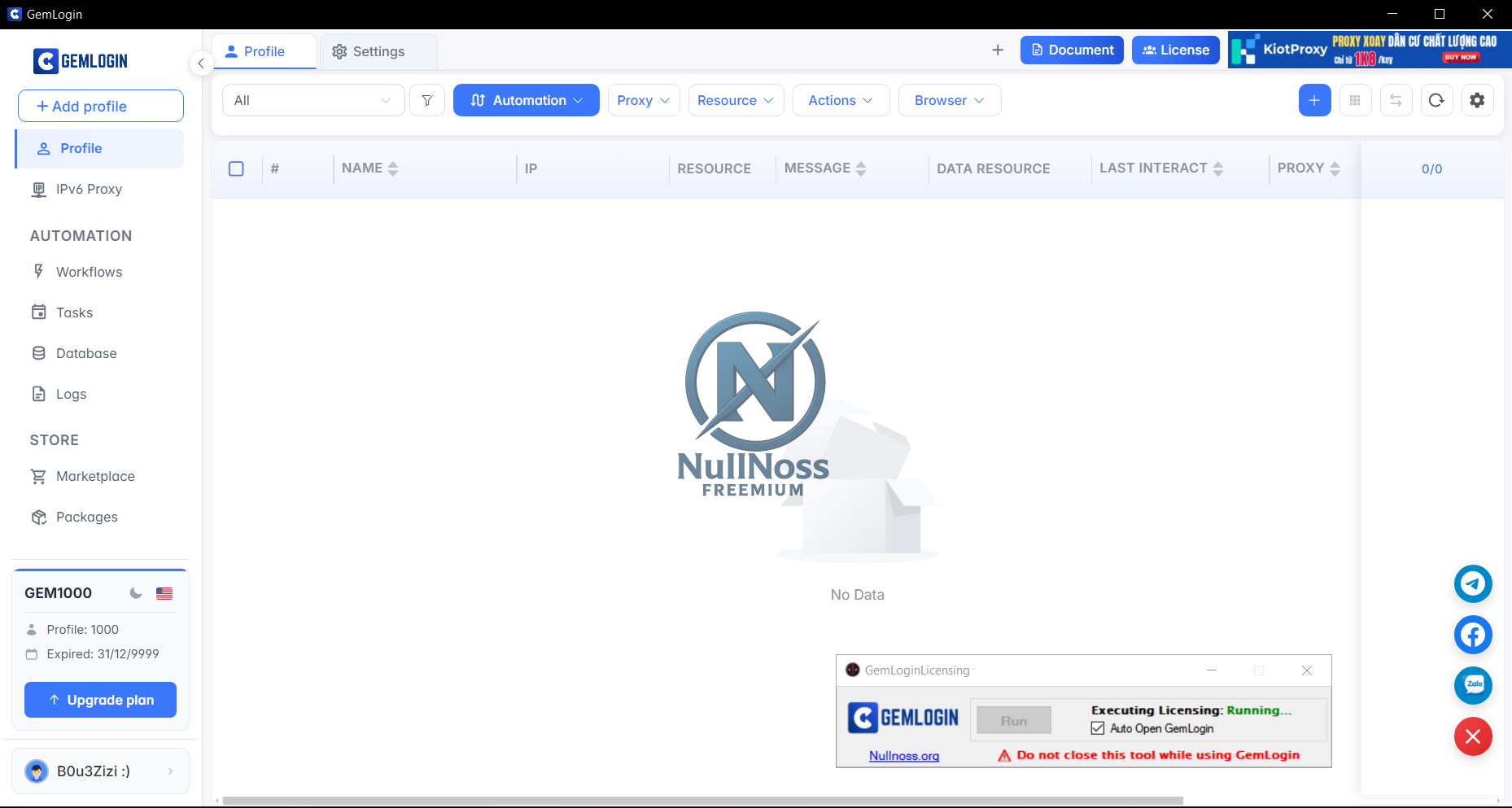Viewport: 1512px width, 808px height.
Task: Click the blue plus add button in toolbar
Action: pos(1314,100)
